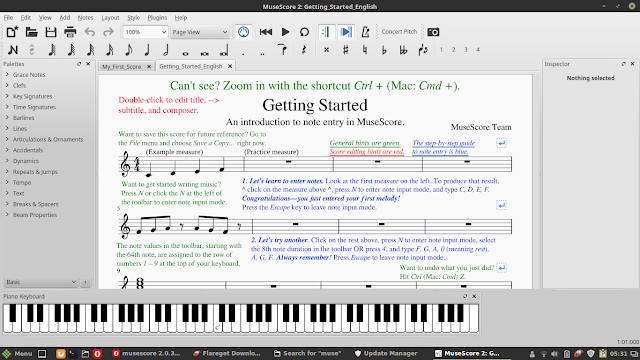Viewport: 640px width, 360px height.
Task: Take an image capture with camera icon
Action: (433, 32)
